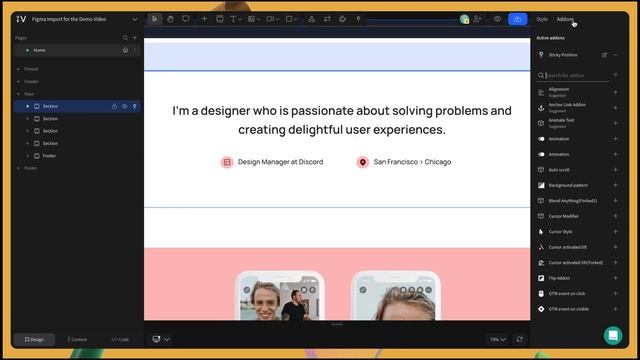This screenshot has width=640, height=360.
Task: Open the addon filter icon
Action: (615, 76)
